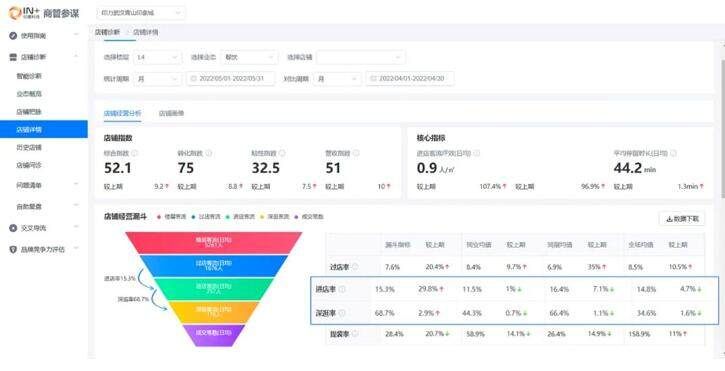Open the 选择业态 dropdown showing 餐饮

pyautogui.click(x=250, y=57)
